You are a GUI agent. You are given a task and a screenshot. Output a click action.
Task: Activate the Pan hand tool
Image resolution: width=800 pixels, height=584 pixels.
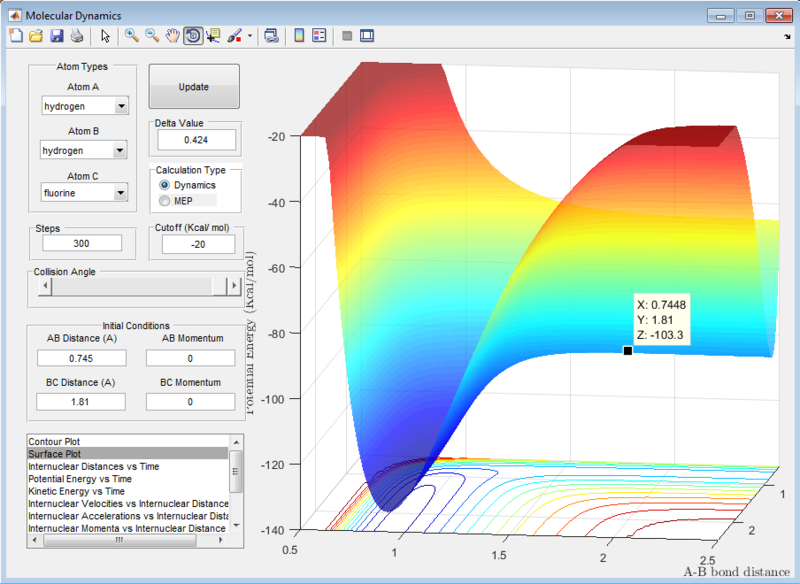coord(174,36)
